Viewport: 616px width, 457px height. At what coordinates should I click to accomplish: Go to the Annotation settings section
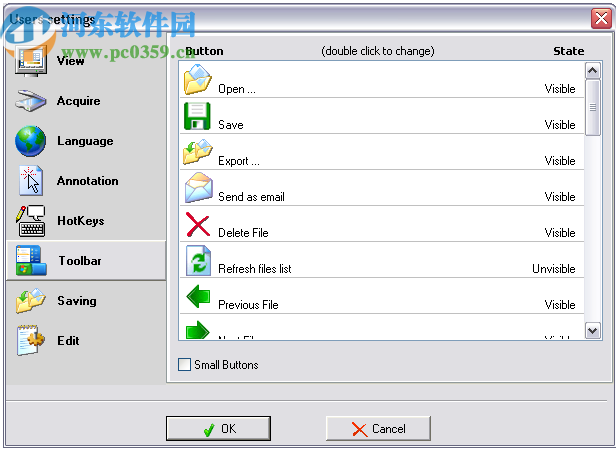click(86, 181)
